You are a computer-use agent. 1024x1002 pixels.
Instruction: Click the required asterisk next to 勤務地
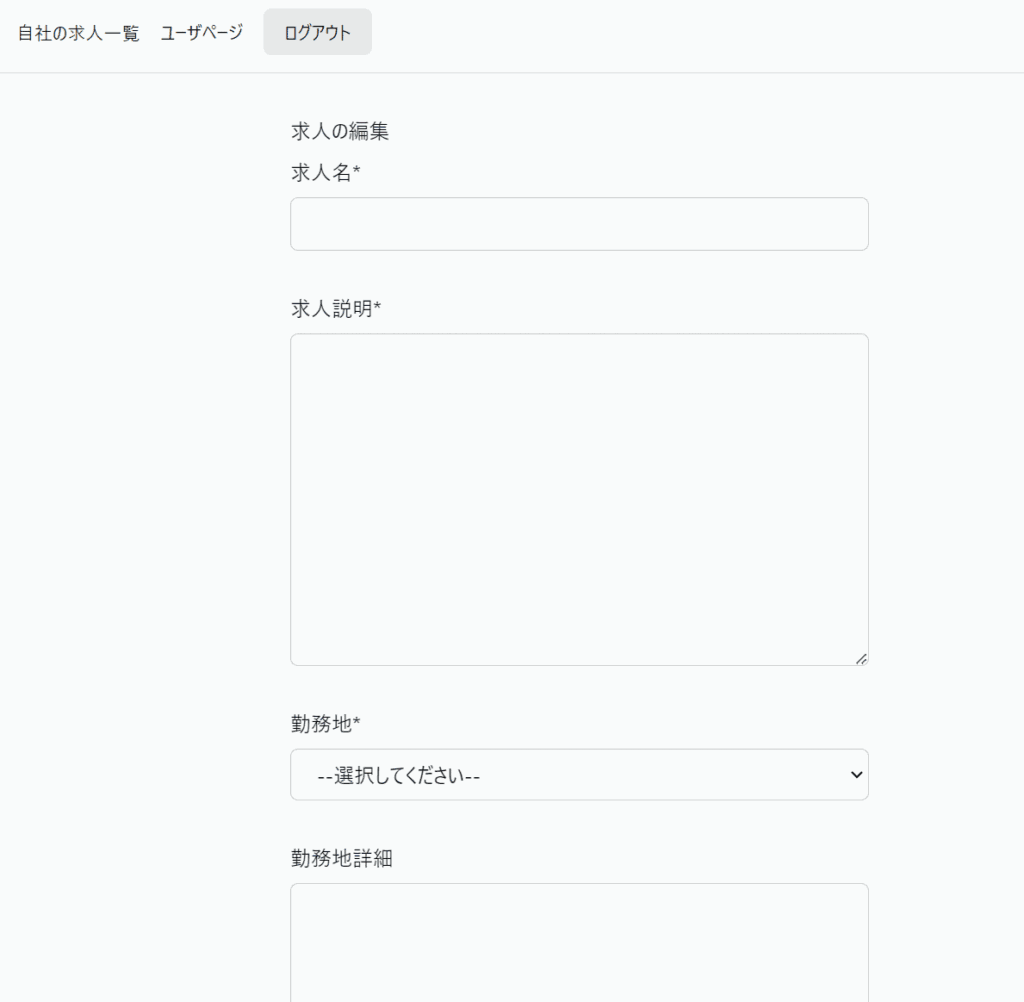(357, 722)
